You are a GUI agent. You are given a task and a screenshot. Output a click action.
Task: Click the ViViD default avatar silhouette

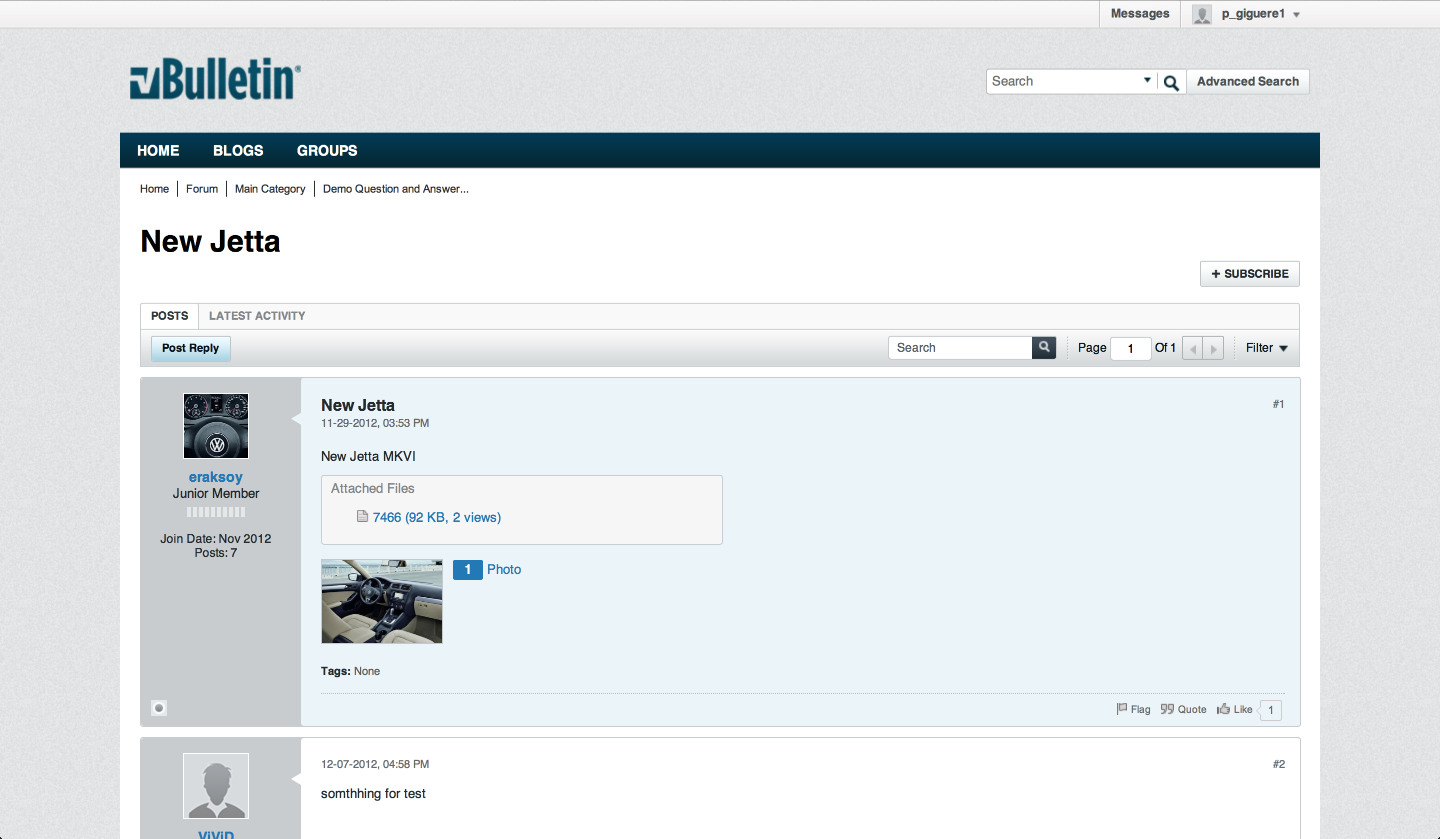pyautogui.click(x=216, y=786)
